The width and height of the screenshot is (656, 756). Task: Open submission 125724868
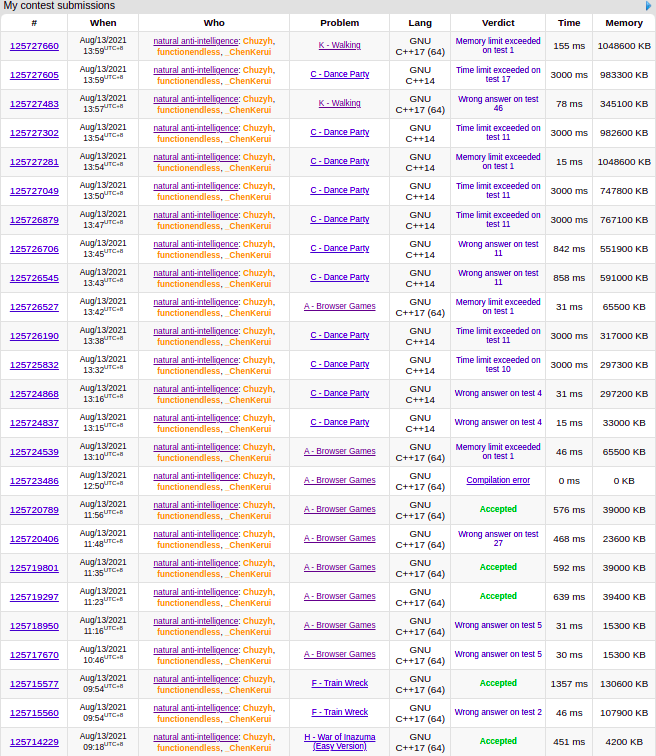click(x=34, y=394)
